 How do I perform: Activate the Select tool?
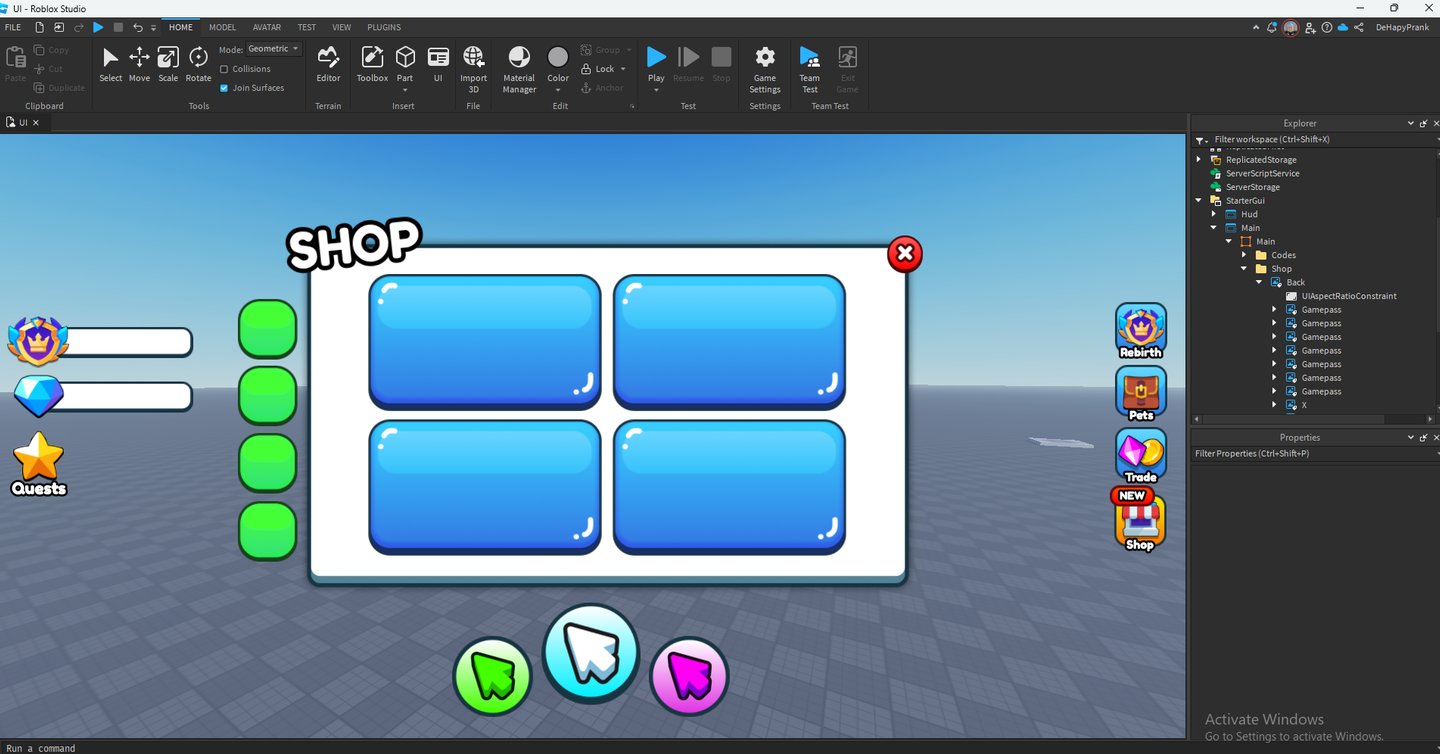pos(110,64)
